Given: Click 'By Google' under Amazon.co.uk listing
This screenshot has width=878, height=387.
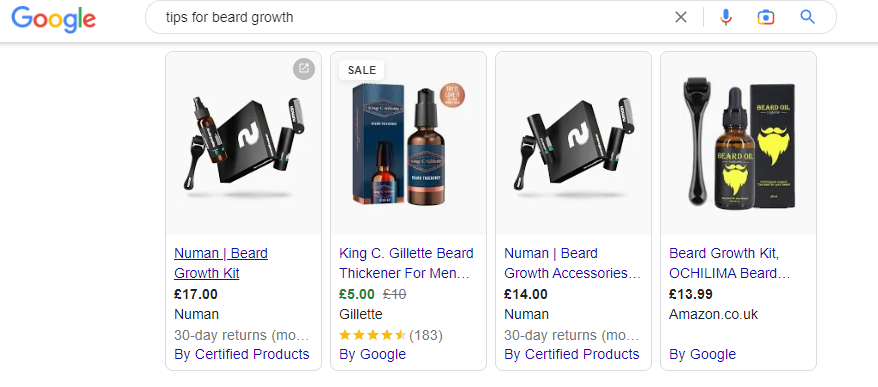Looking at the screenshot, I should click(x=702, y=355).
